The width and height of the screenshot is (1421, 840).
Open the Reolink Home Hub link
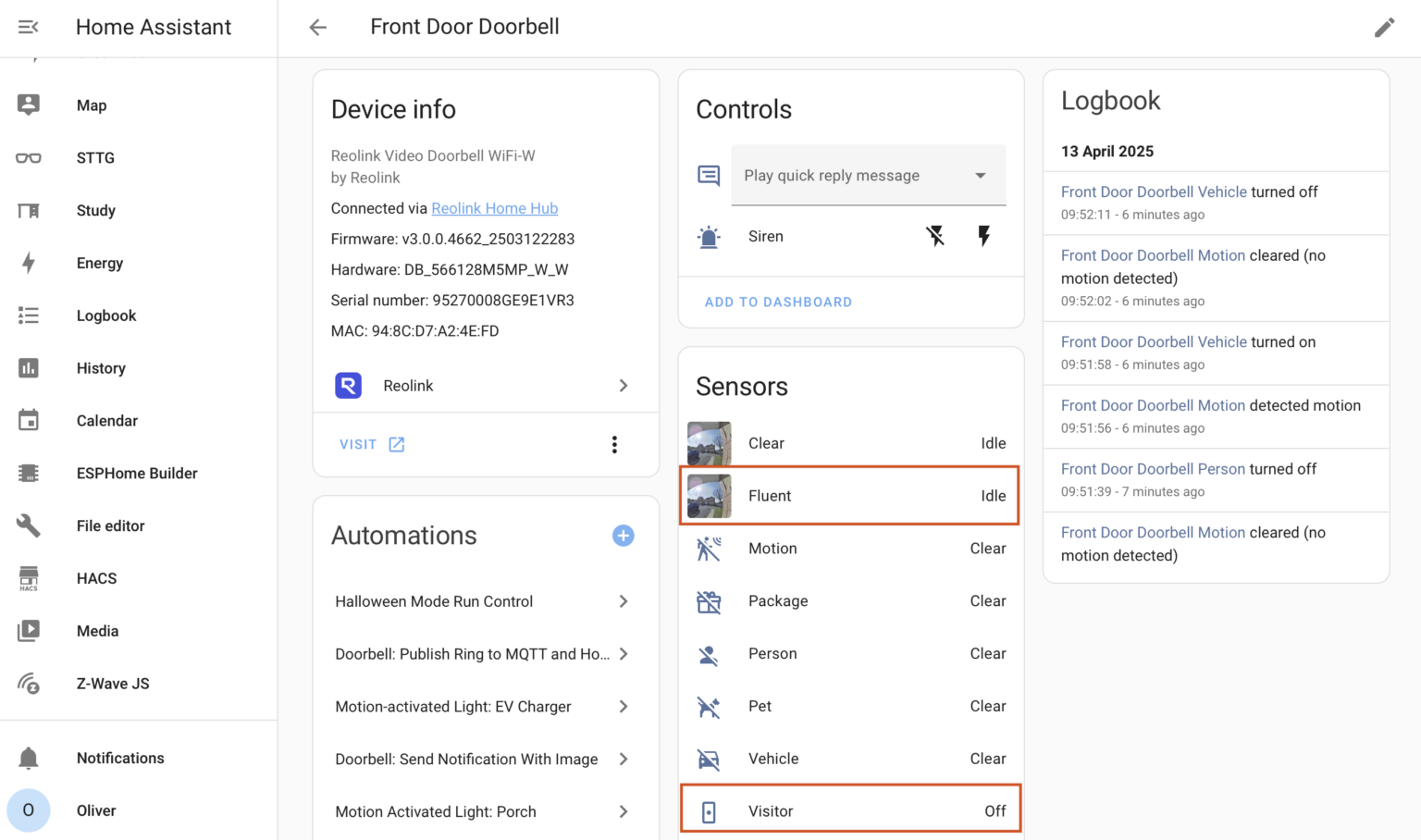[494, 208]
